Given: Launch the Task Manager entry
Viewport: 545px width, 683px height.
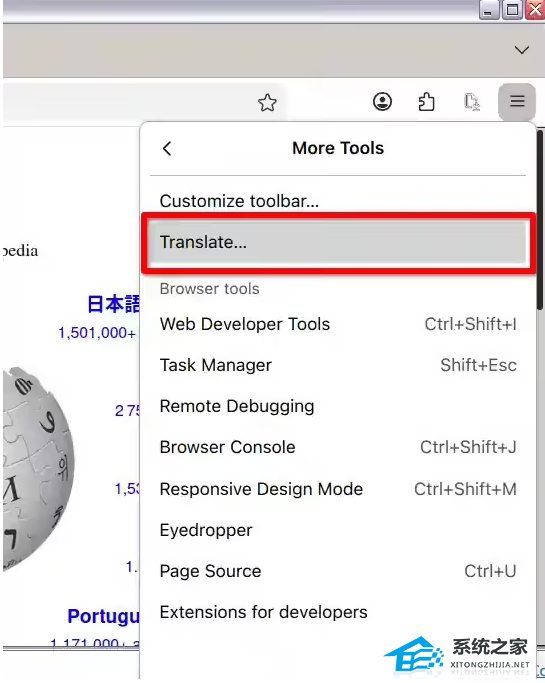Looking at the screenshot, I should 339,365.
